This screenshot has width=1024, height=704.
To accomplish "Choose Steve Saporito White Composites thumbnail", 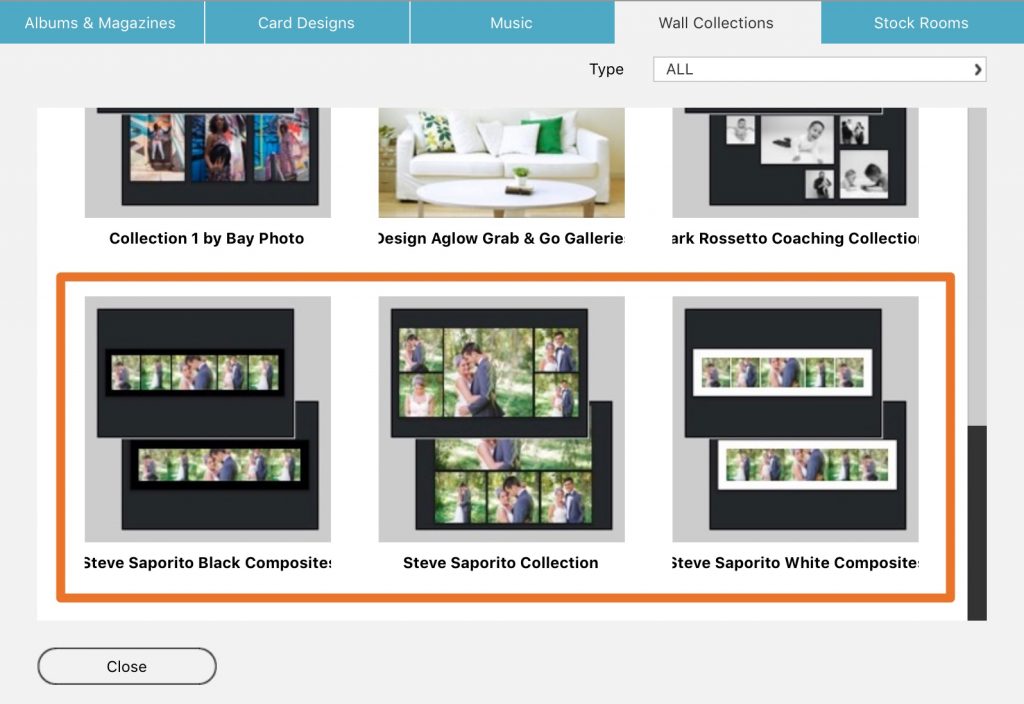I will point(795,419).
